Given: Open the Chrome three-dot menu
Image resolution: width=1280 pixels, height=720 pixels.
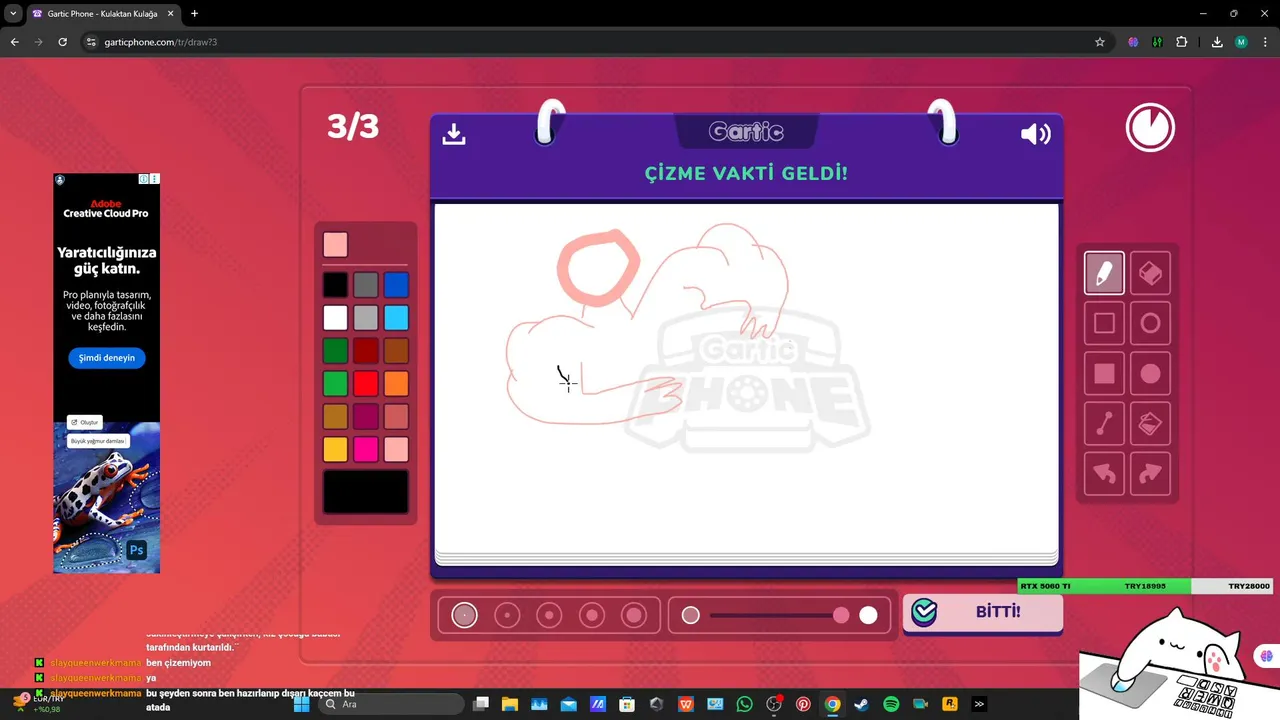Looking at the screenshot, I should click(1264, 42).
